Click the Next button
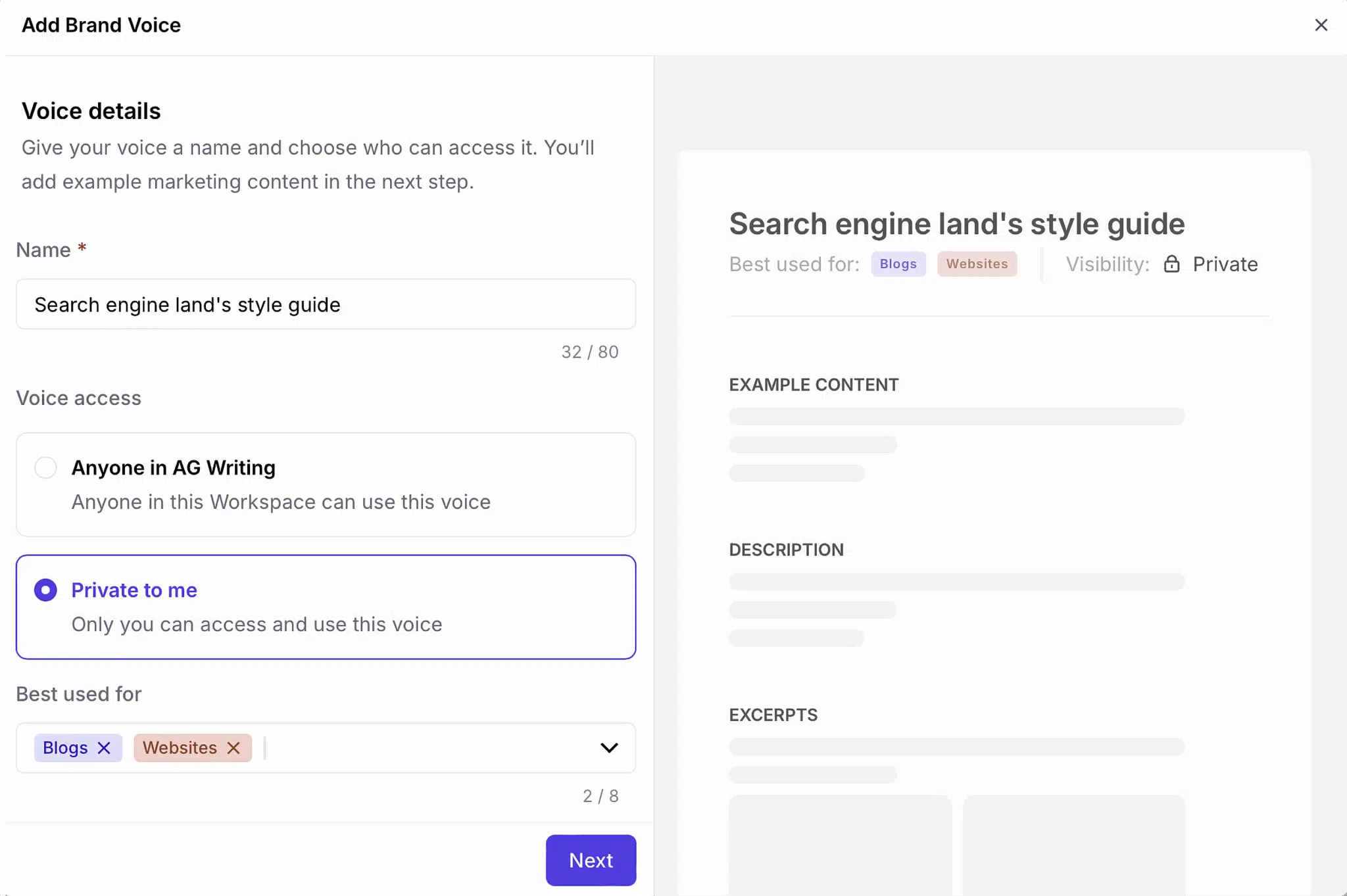This screenshot has height=896, width=1347. tap(591, 860)
